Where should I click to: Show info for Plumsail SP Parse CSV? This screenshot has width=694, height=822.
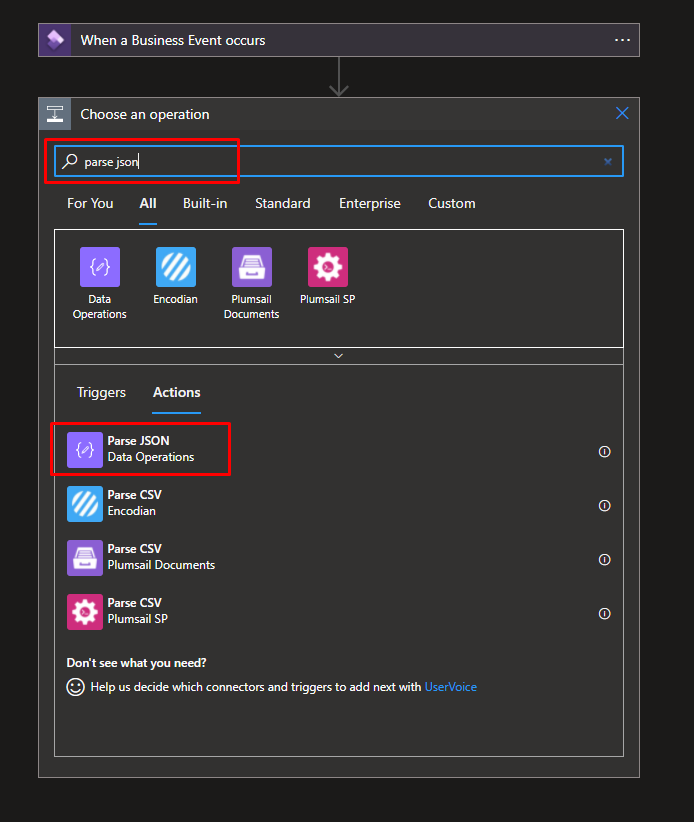pyautogui.click(x=604, y=613)
